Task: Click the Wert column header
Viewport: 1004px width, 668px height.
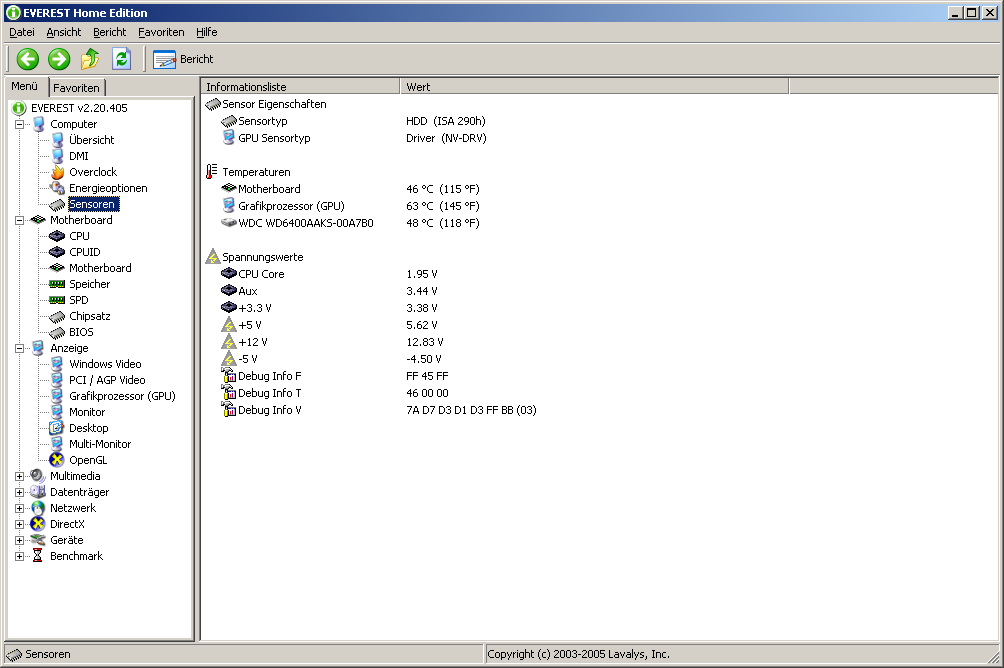Action: click(x=594, y=86)
